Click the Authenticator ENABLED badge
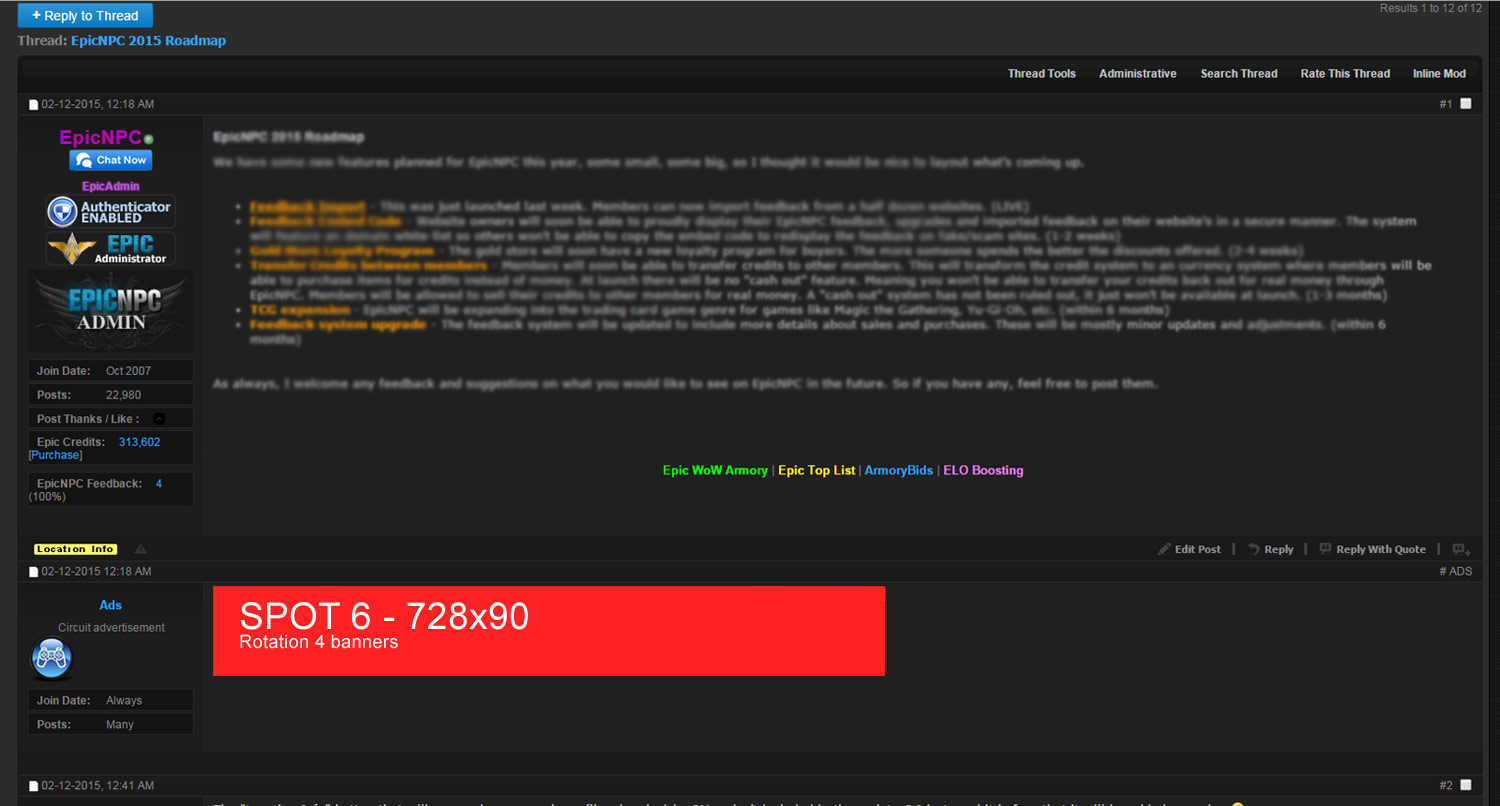Screen dimensions: 1500x806 tap(111, 211)
